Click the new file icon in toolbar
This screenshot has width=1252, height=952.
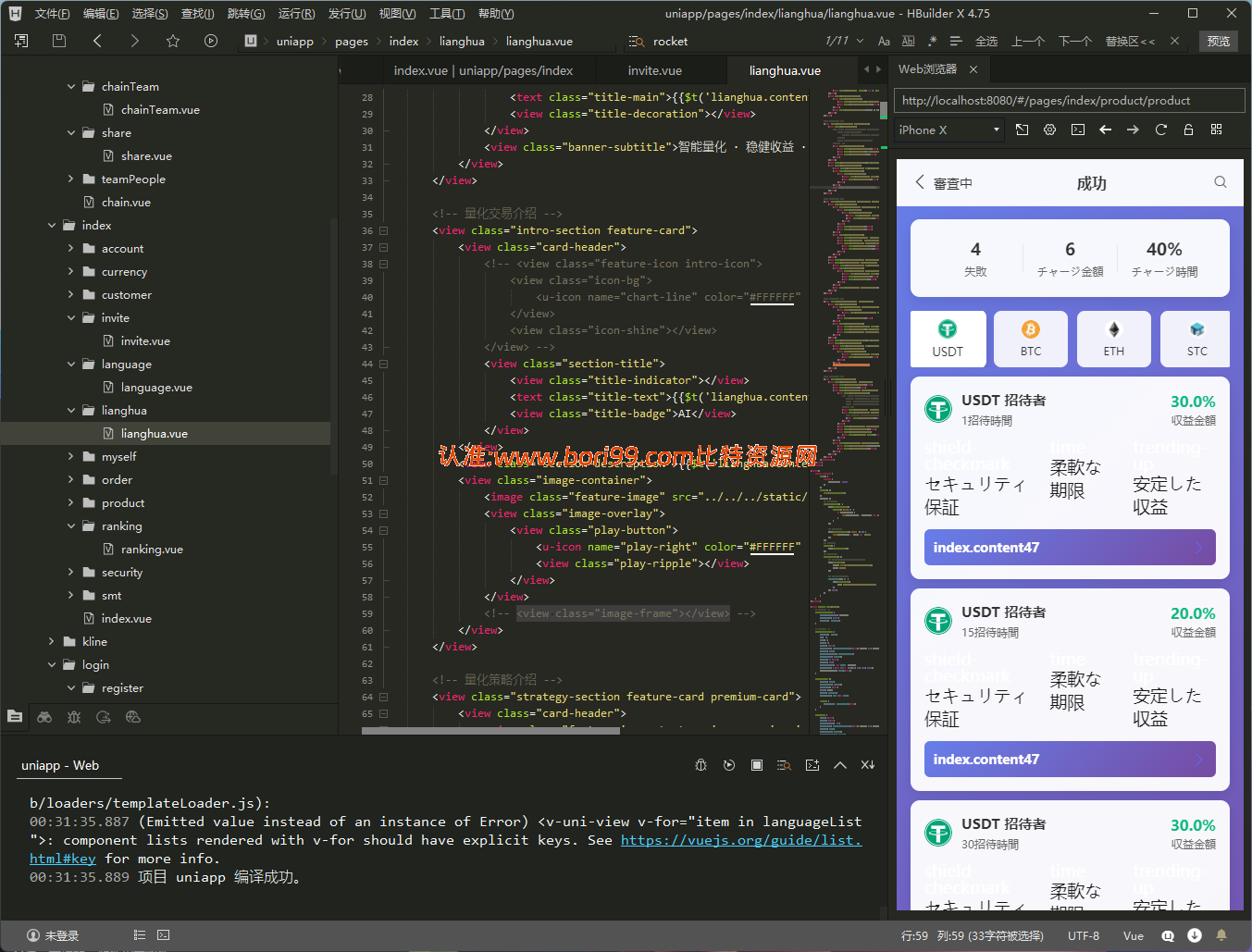[x=21, y=41]
